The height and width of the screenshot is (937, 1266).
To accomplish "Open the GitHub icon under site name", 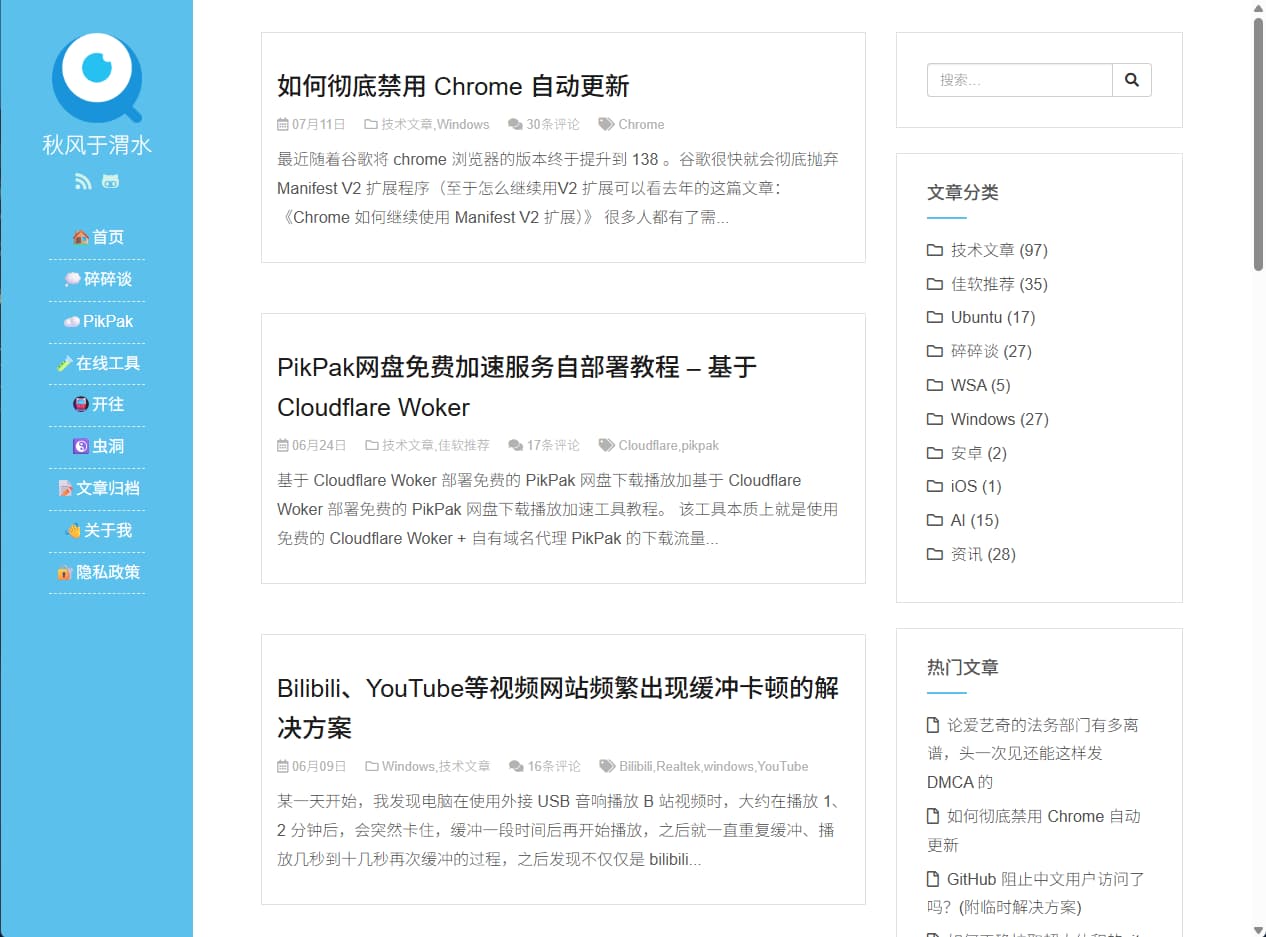I will (x=111, y=181).
